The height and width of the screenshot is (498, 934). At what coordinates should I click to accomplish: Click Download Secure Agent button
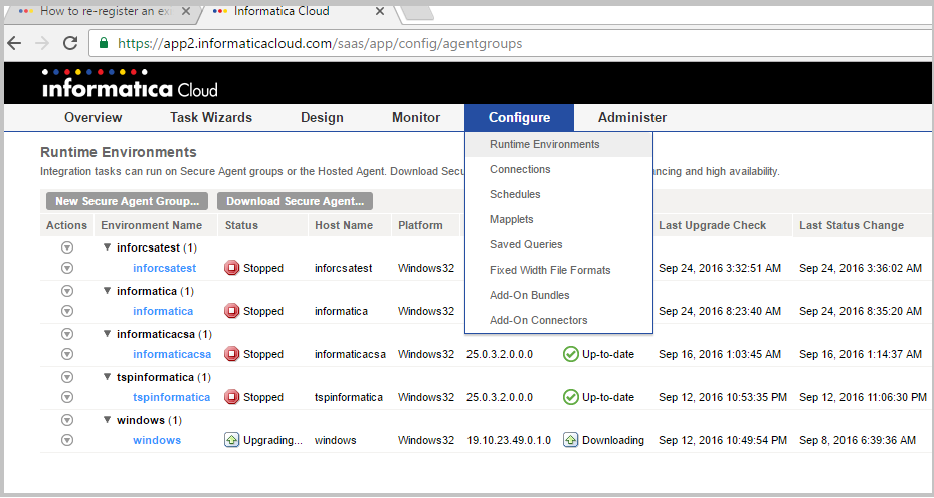295,201
